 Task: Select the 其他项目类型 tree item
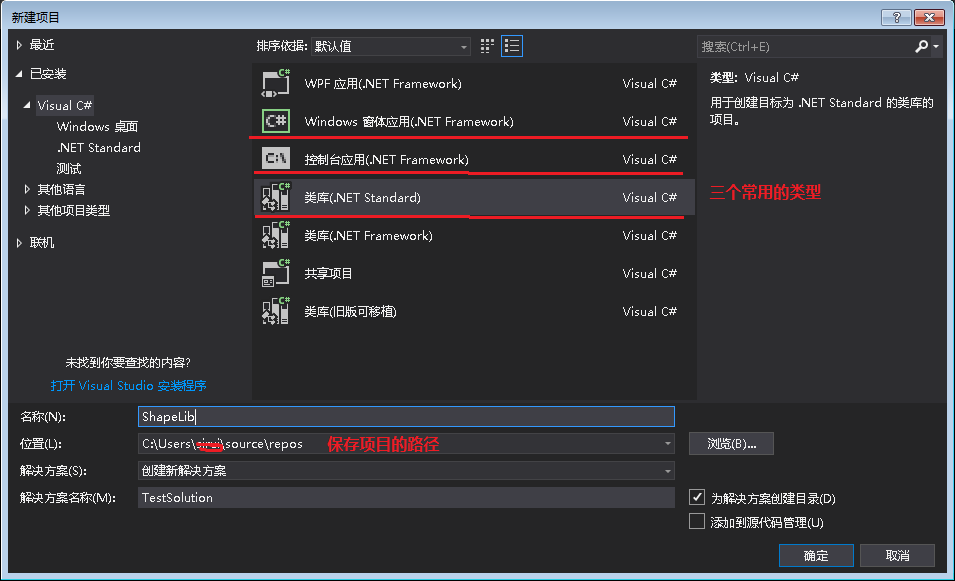click(74, 210)
